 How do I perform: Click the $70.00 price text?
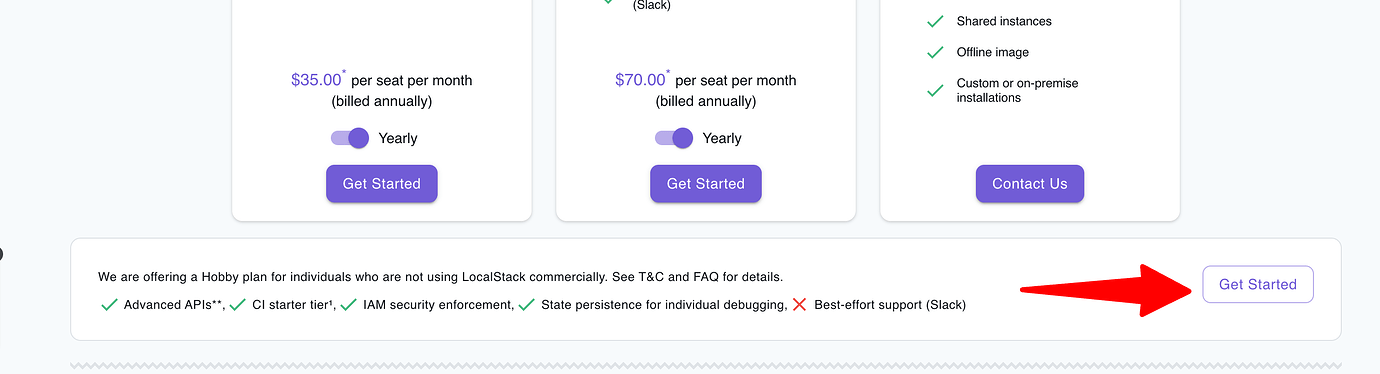click(x=640, y=80)
